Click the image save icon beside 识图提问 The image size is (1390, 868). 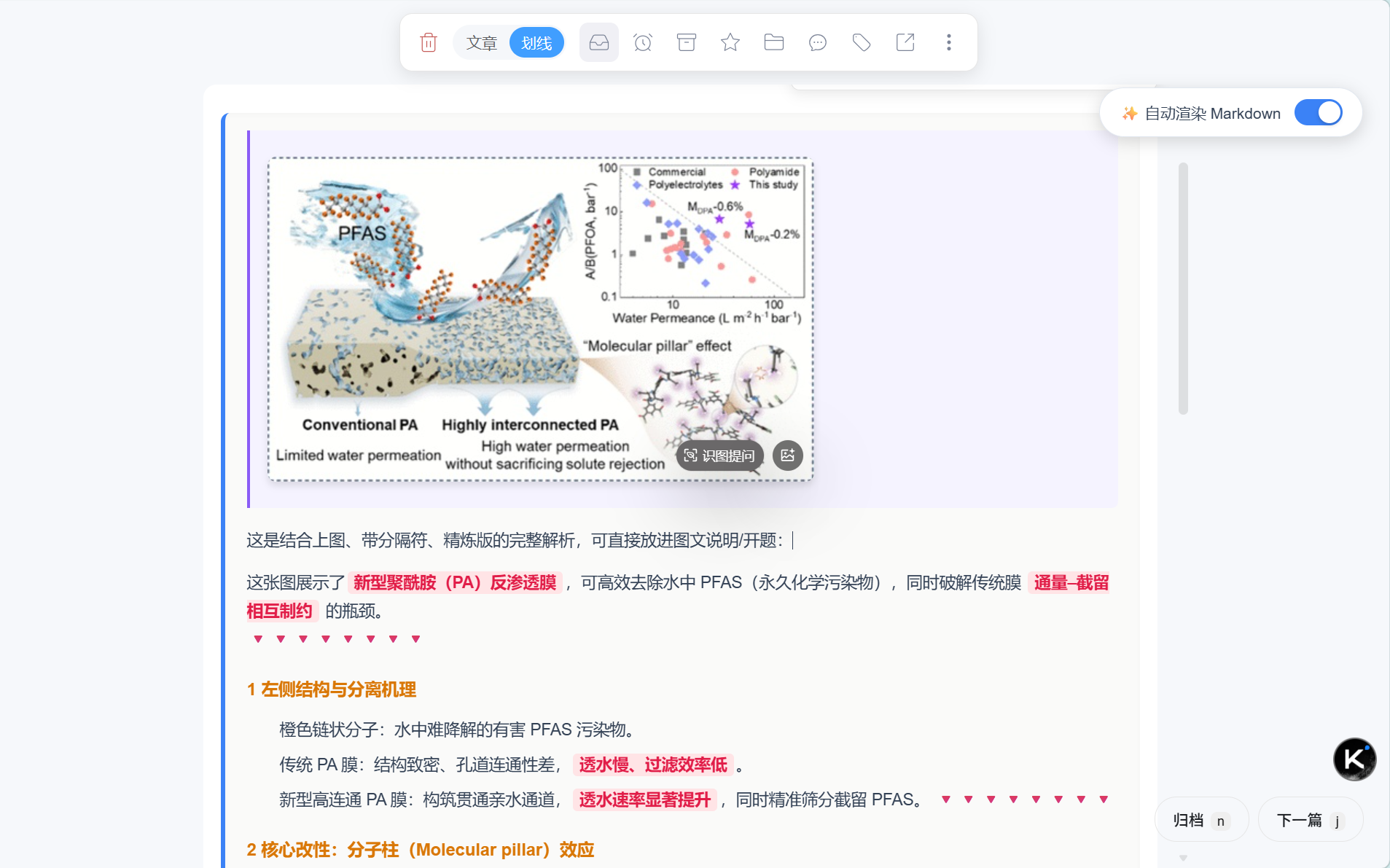tap(787, 455)
